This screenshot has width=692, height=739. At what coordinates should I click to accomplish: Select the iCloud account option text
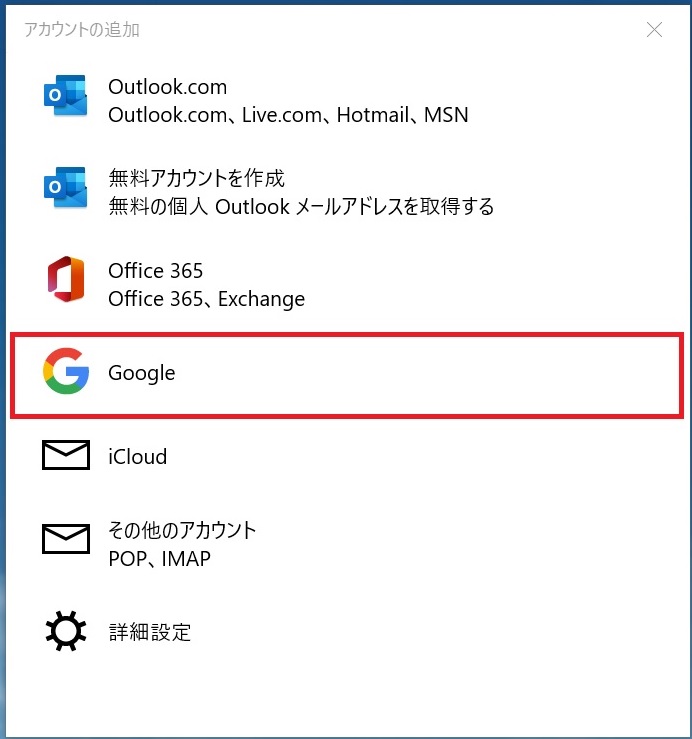coord(137,457)
